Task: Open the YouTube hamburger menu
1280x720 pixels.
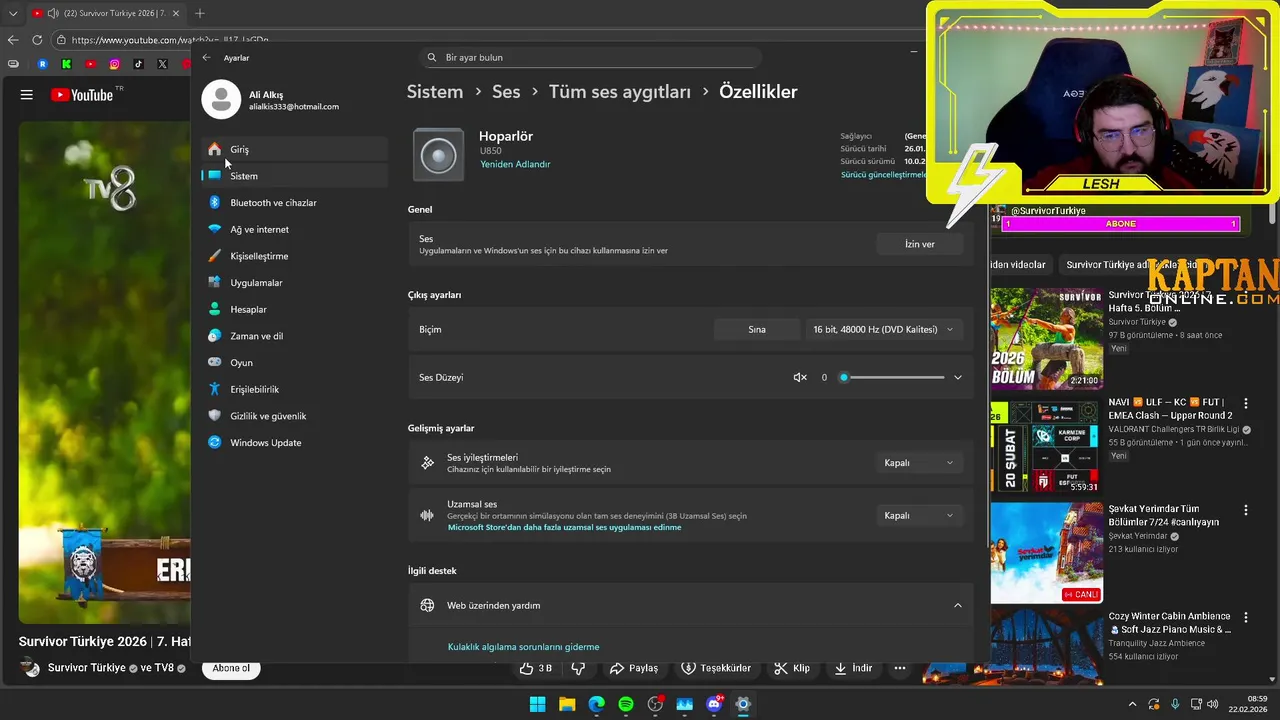Action: [27, 95]
